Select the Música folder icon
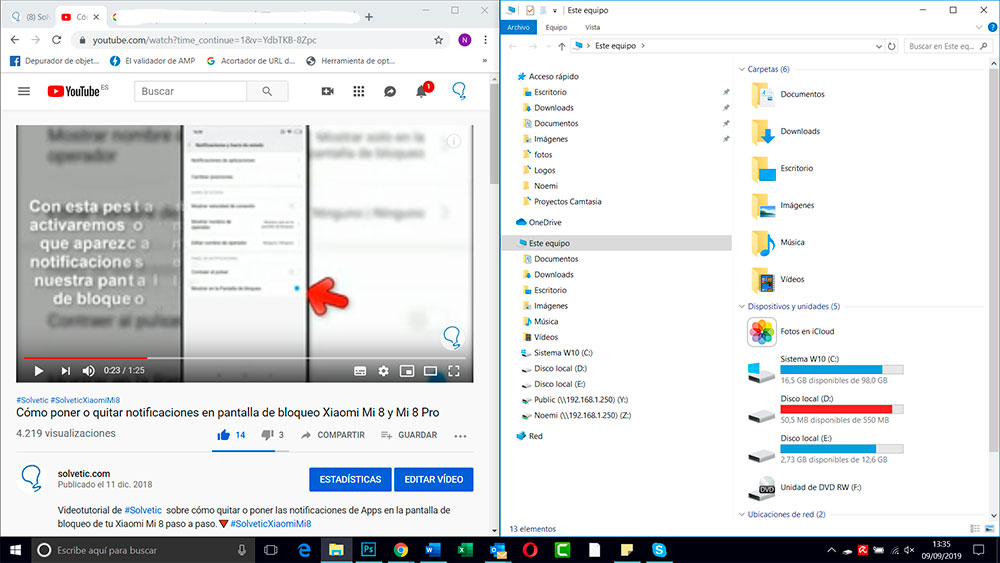Viewport: 1000px width, 563px height. [x=763, y=243]
